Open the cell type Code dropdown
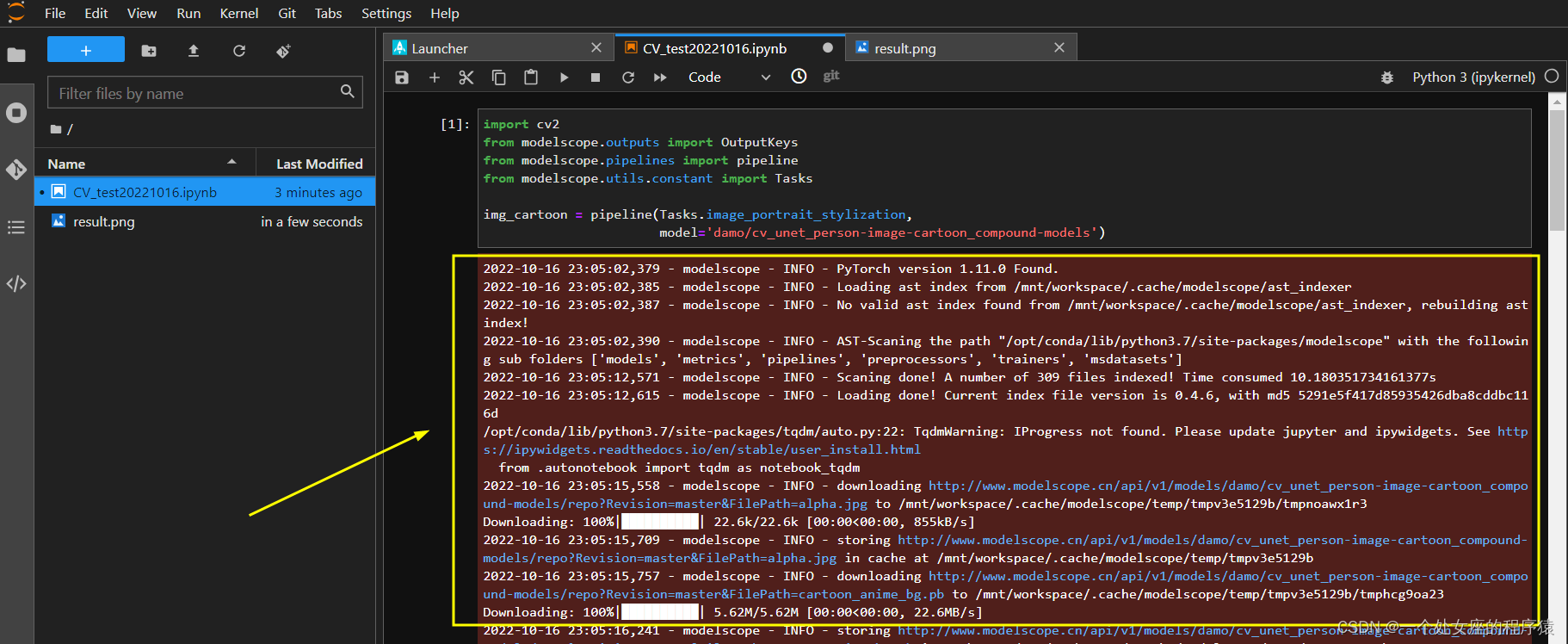1568x644 pixels. point(729,77)
